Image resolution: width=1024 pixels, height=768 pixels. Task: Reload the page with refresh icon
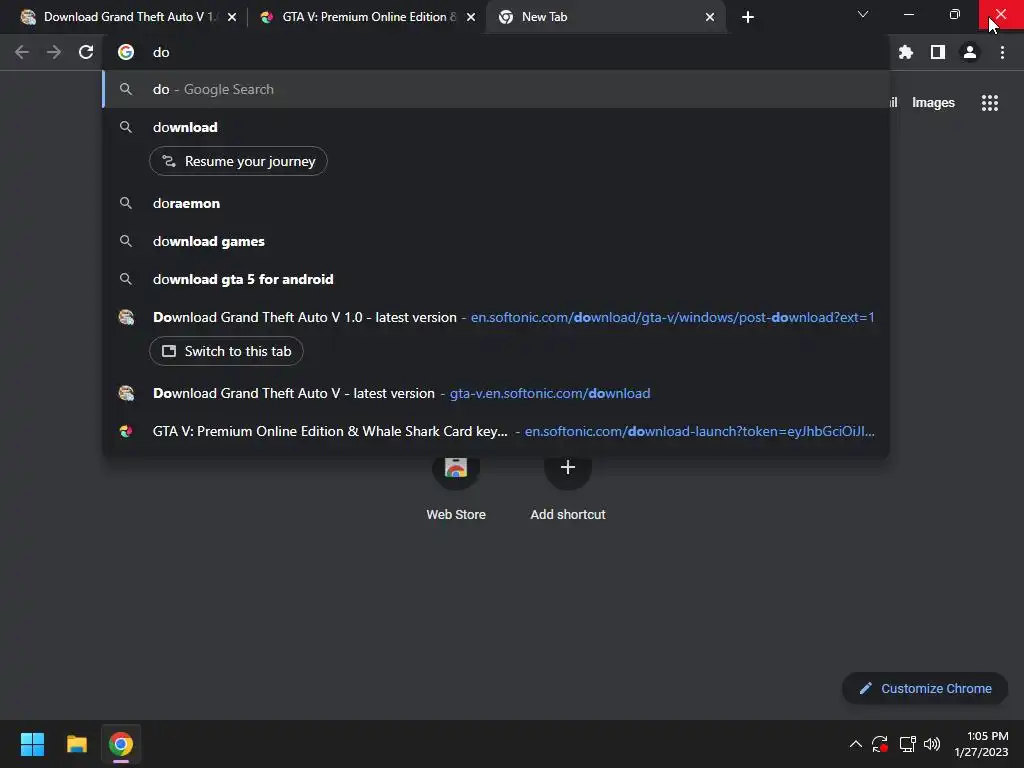(x=86, y=52)
